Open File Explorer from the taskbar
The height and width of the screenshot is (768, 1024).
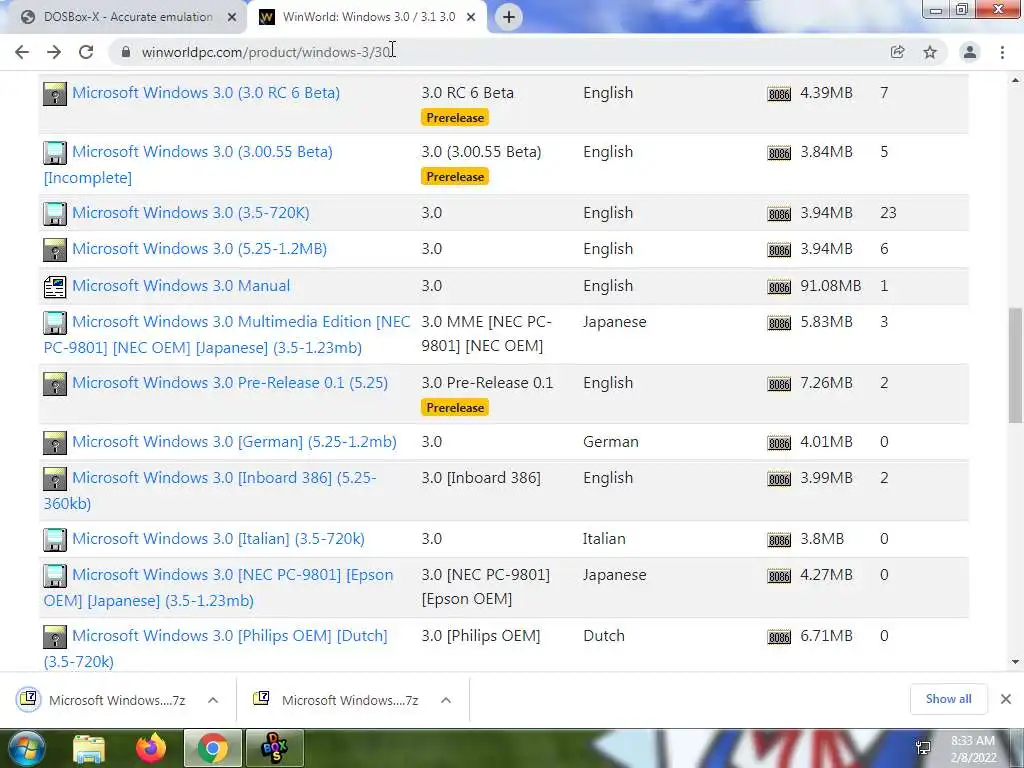[x=89, y=748]
